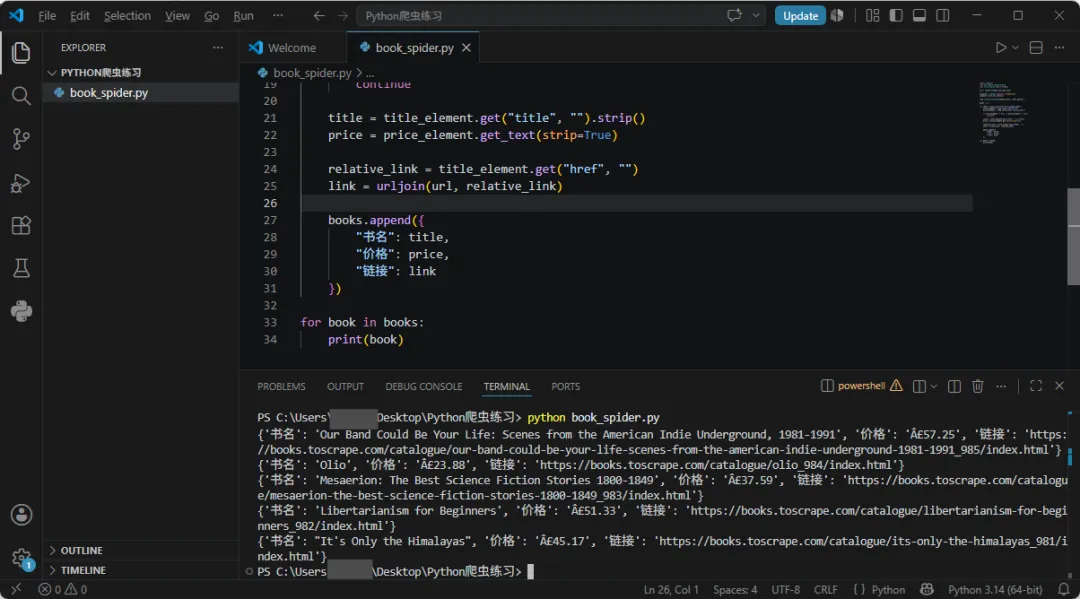Open the Python environments view icon
This screenshot has width=1080, height=599.
coord(21,311)
